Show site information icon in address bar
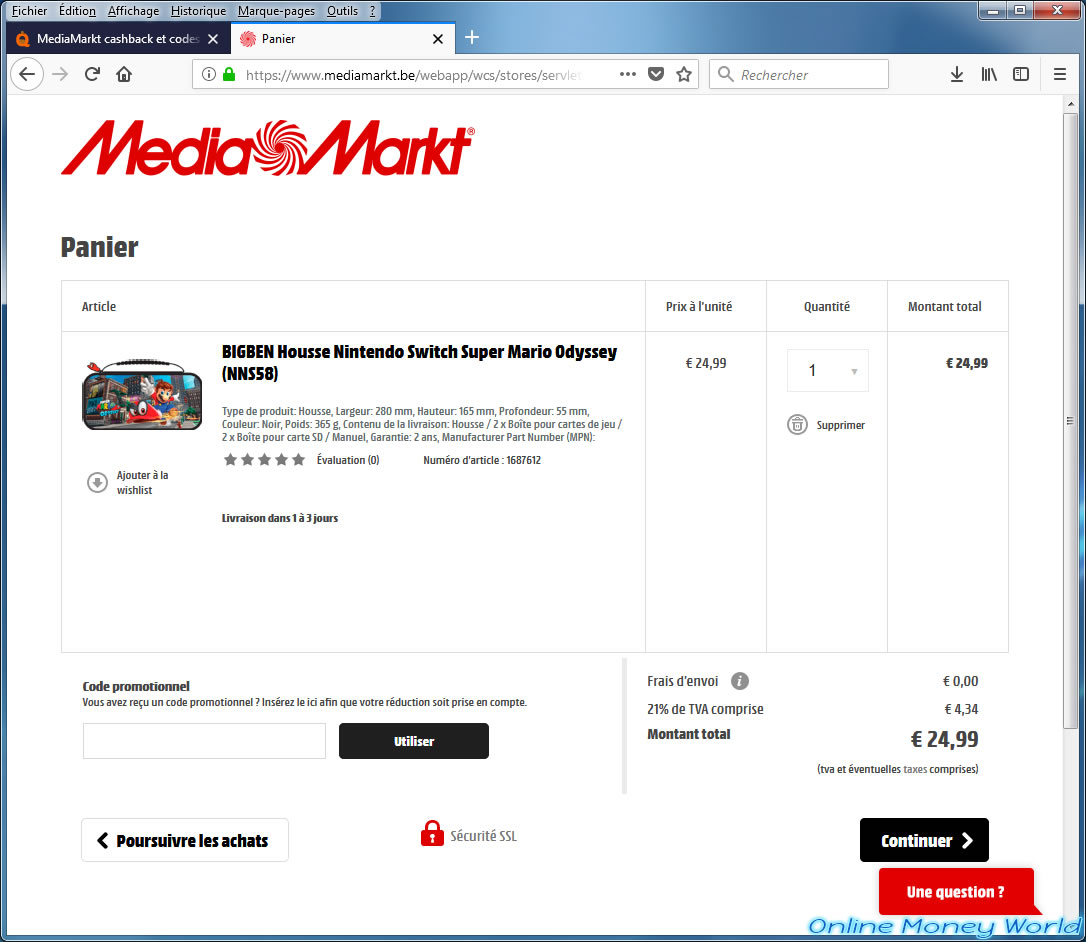 (x=208, y=74)
